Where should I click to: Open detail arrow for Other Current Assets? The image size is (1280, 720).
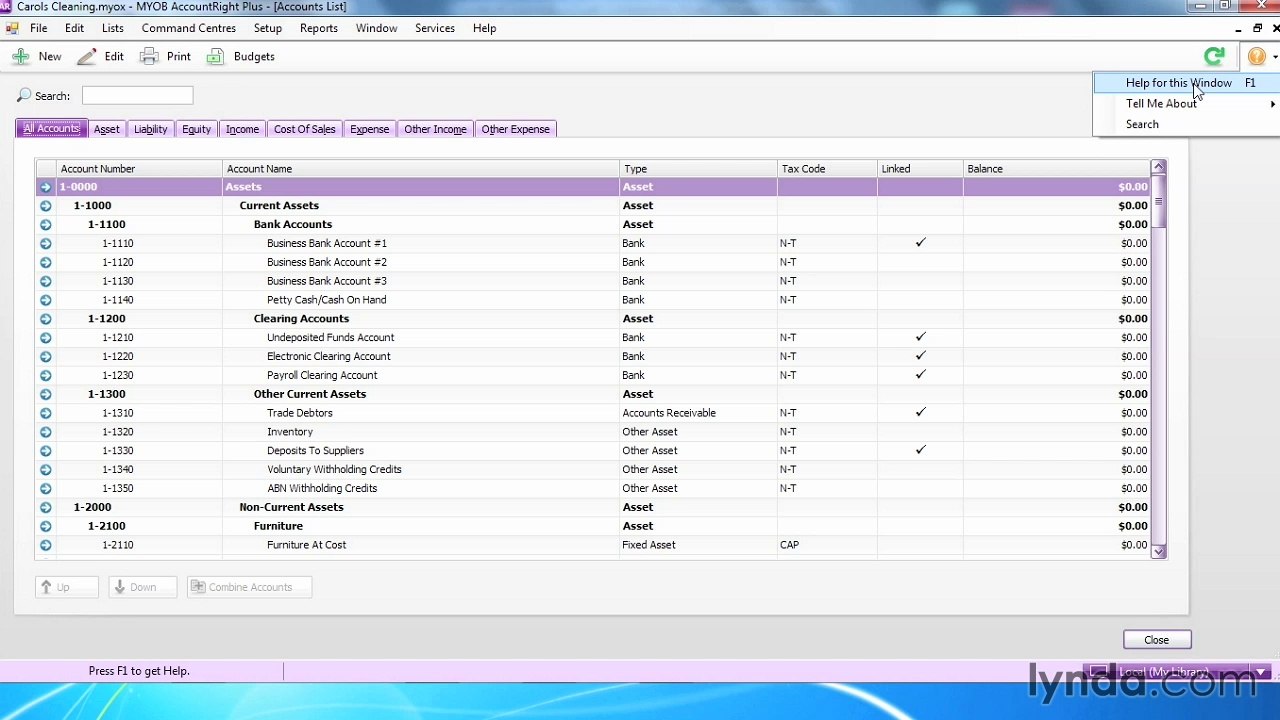point(45,394)
